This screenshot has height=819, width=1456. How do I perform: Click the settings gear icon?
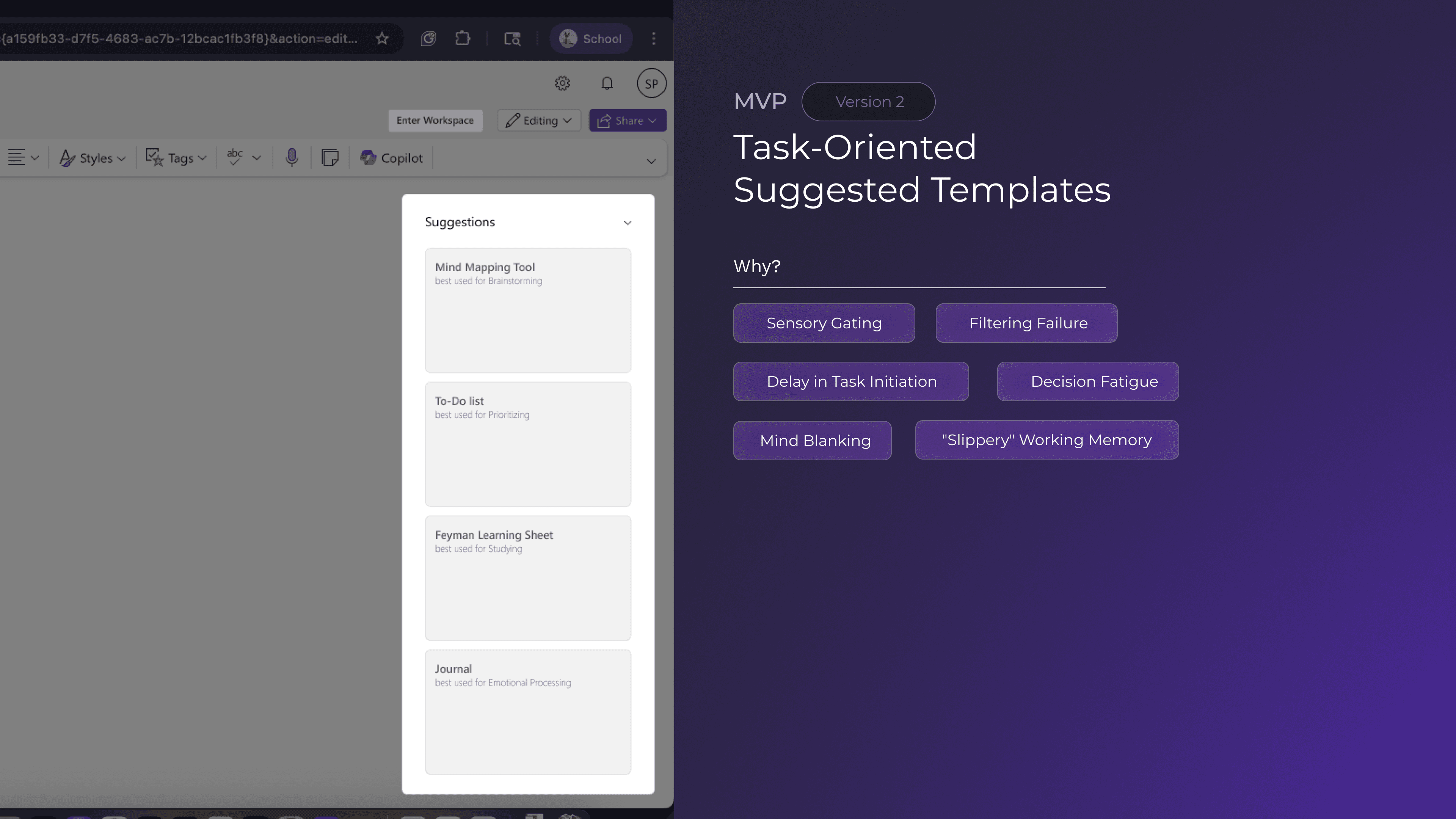click(x=562, y=84)
